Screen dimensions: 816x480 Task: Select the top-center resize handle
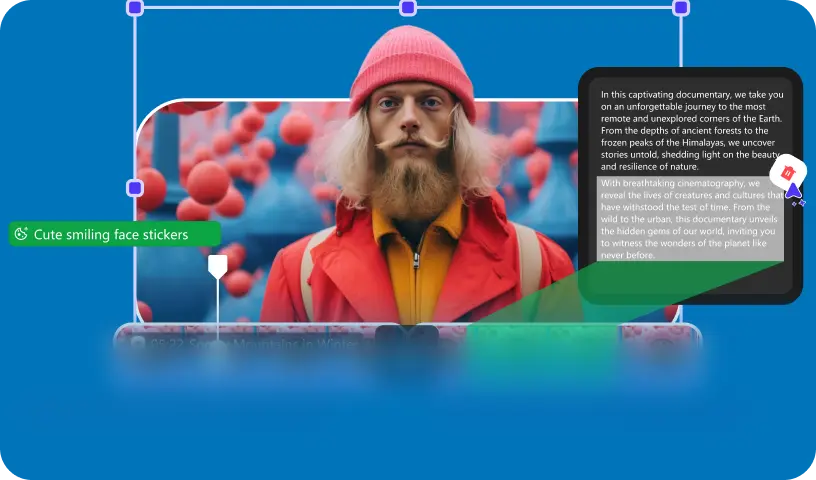click(x=408, y=8)
